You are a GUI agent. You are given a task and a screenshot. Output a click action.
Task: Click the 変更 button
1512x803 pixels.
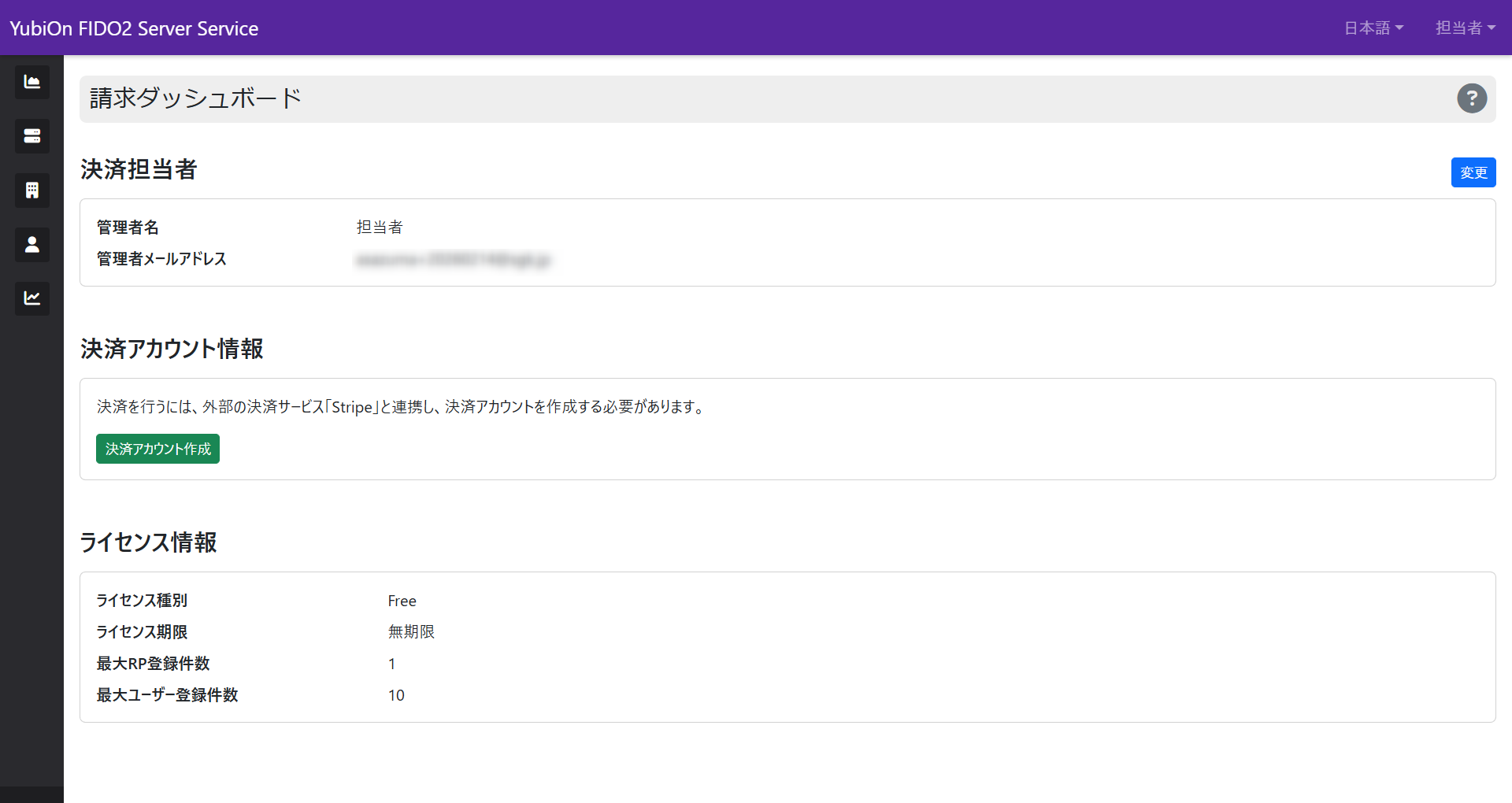click(1473, 172)
